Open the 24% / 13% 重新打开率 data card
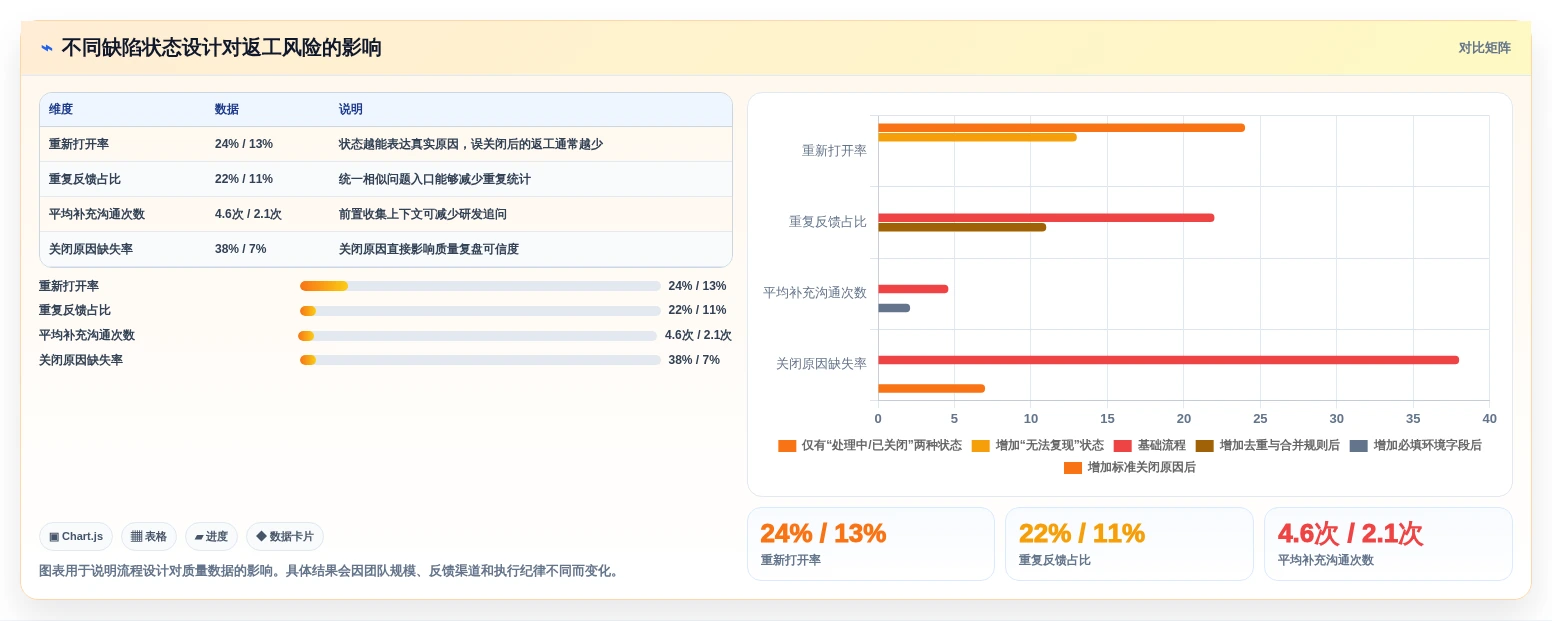The height and width of the screenshot is (621, 1552). point(871,544)
